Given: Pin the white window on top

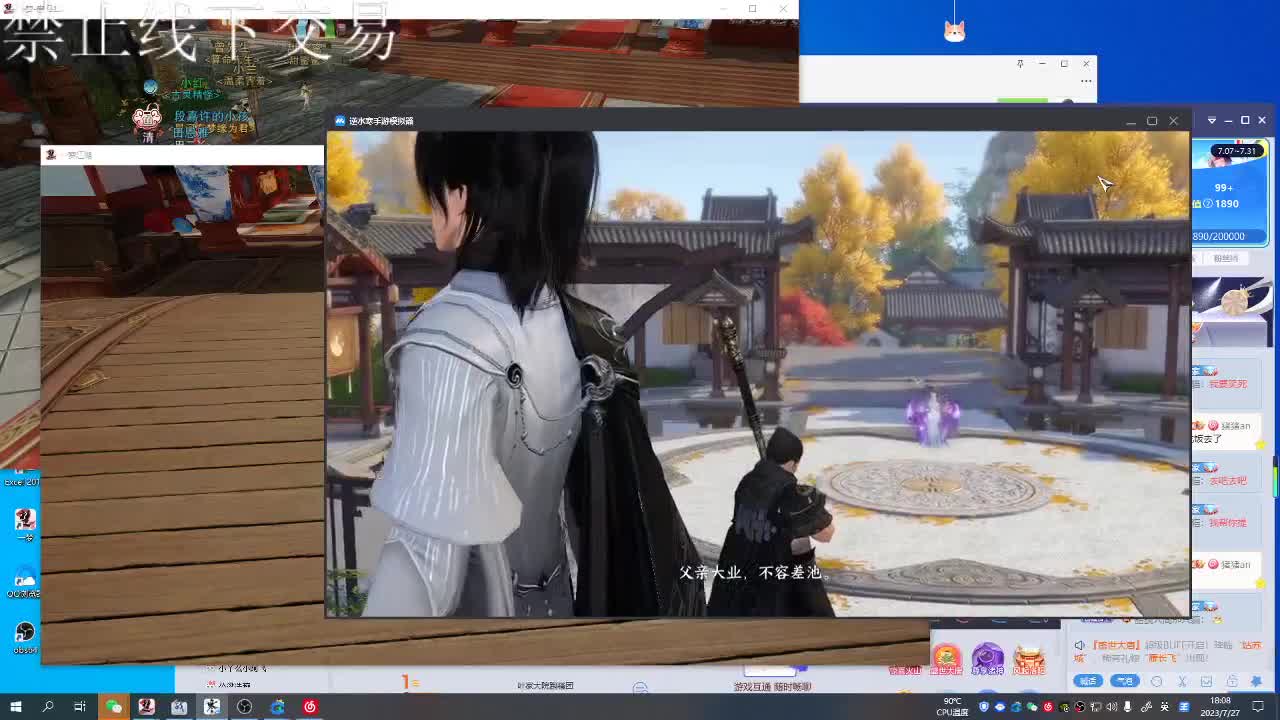Looking at the screenshot, I should 1020,64.
